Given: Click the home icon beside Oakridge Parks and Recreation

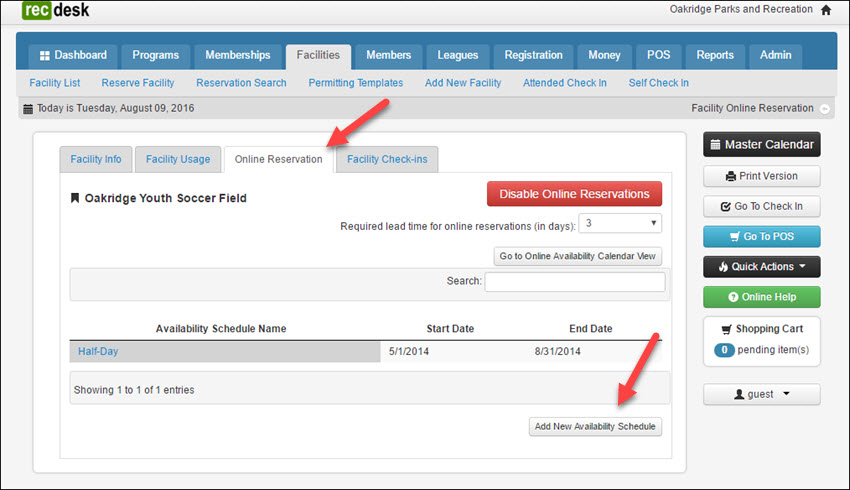Looking at the screenshot, I should [826, 10].
